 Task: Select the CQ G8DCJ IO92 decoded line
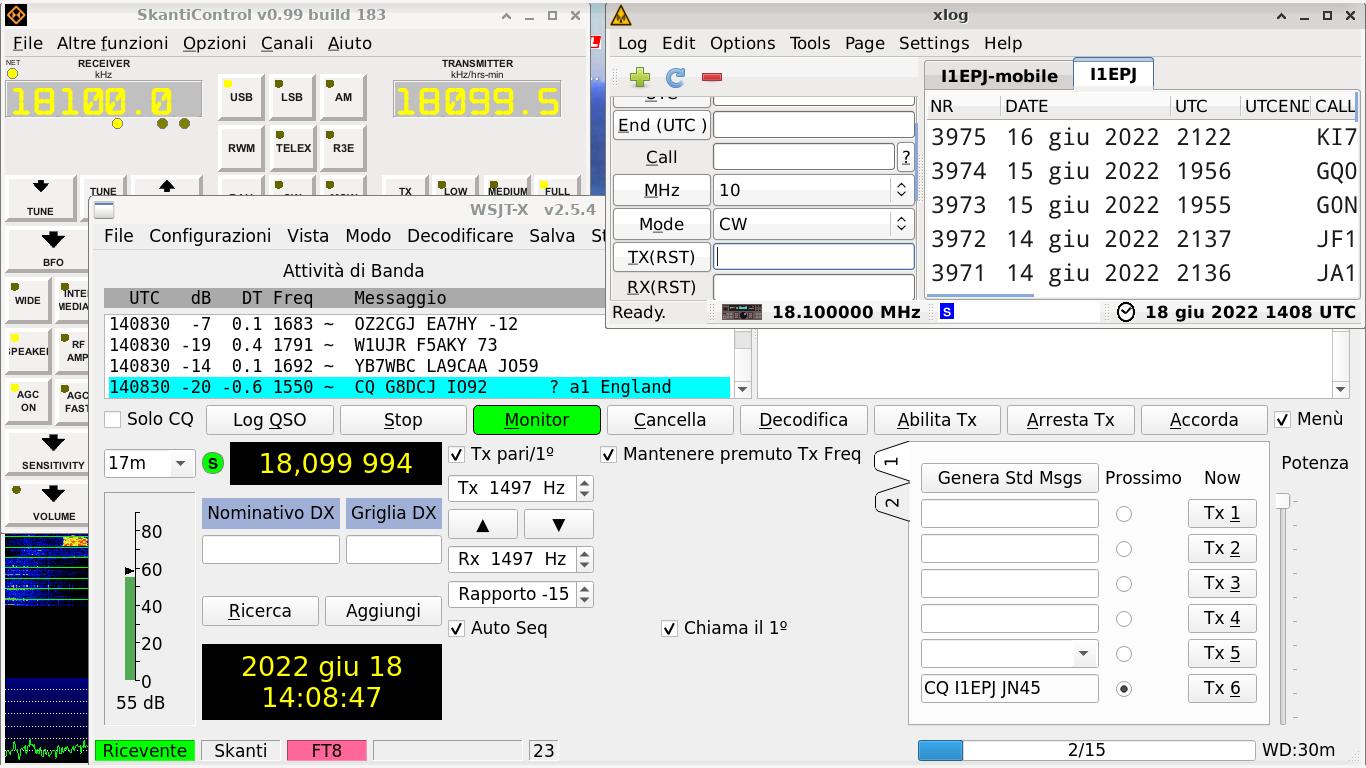point(419,387)
